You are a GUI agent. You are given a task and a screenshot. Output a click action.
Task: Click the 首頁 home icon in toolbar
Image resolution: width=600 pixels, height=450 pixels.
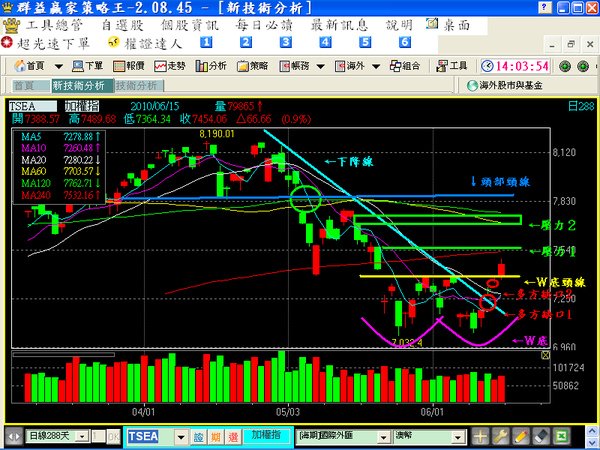[20, 66]
